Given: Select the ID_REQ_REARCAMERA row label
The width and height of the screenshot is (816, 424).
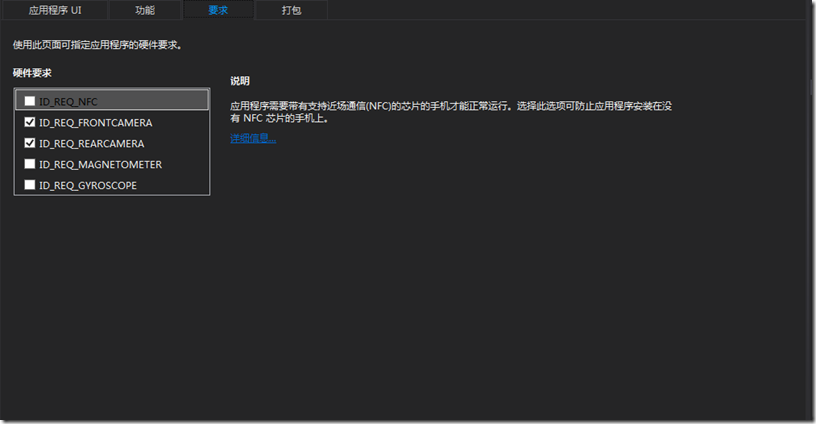Looking at the screenshot, I should coord(92,144).
